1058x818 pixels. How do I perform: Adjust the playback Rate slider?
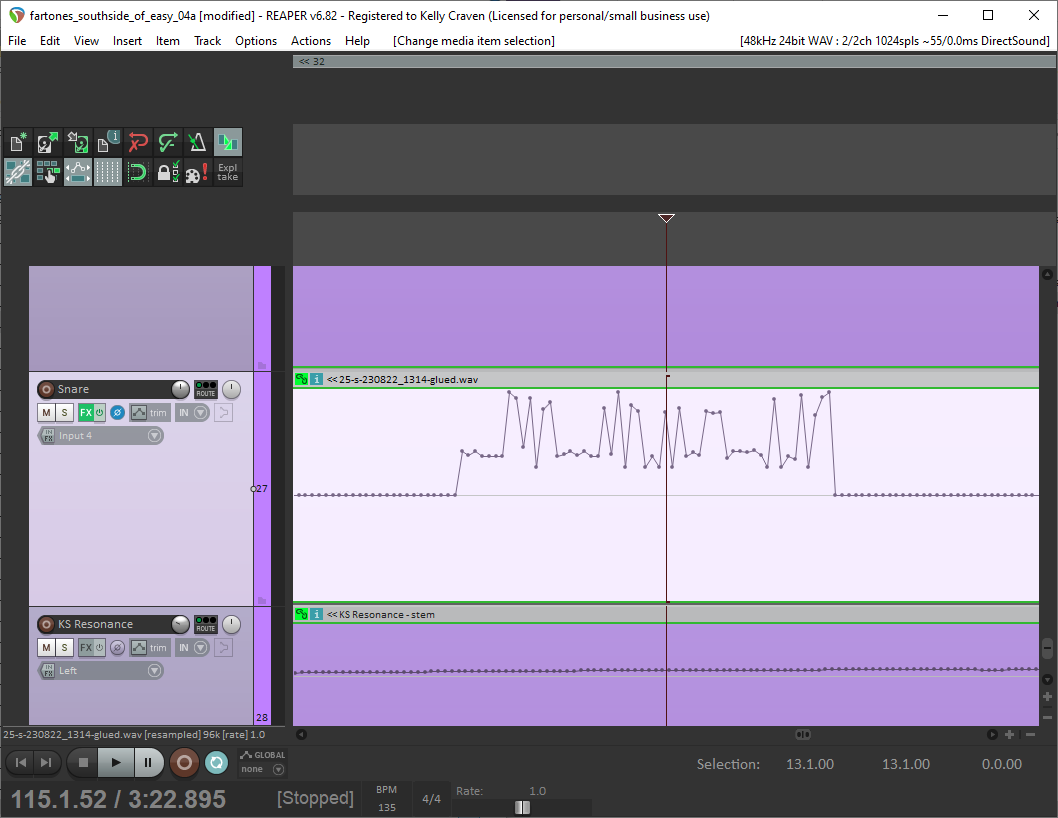pos(522,806)
